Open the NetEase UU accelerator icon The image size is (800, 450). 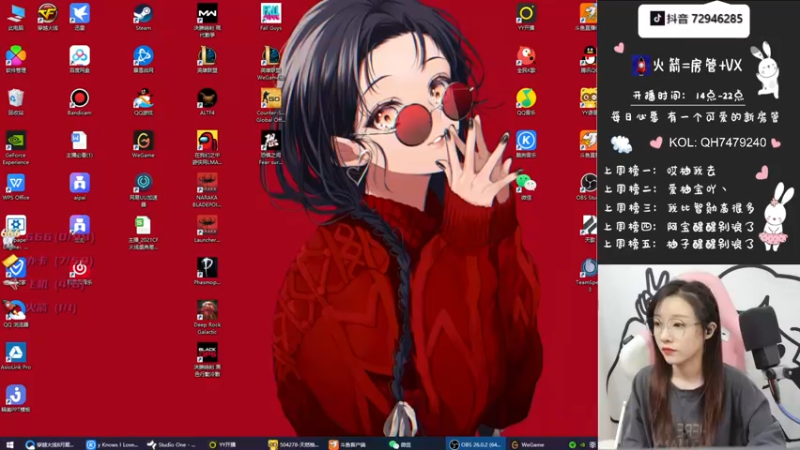click(143, 190)
